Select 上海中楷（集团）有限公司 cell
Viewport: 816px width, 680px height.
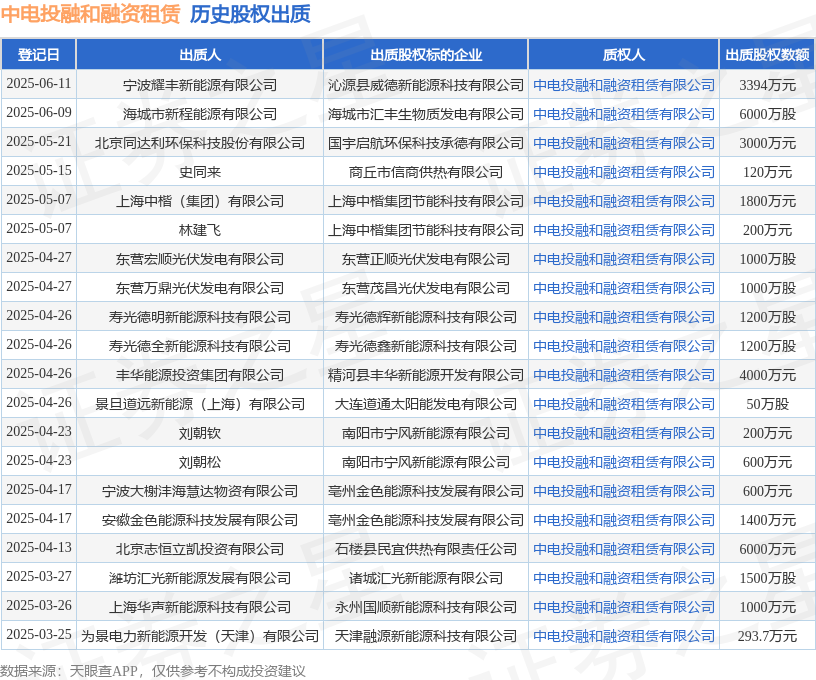tap(200, 201)
